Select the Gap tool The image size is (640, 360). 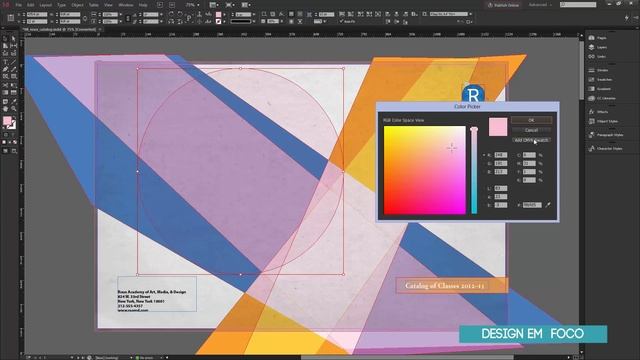coord(13,46)
